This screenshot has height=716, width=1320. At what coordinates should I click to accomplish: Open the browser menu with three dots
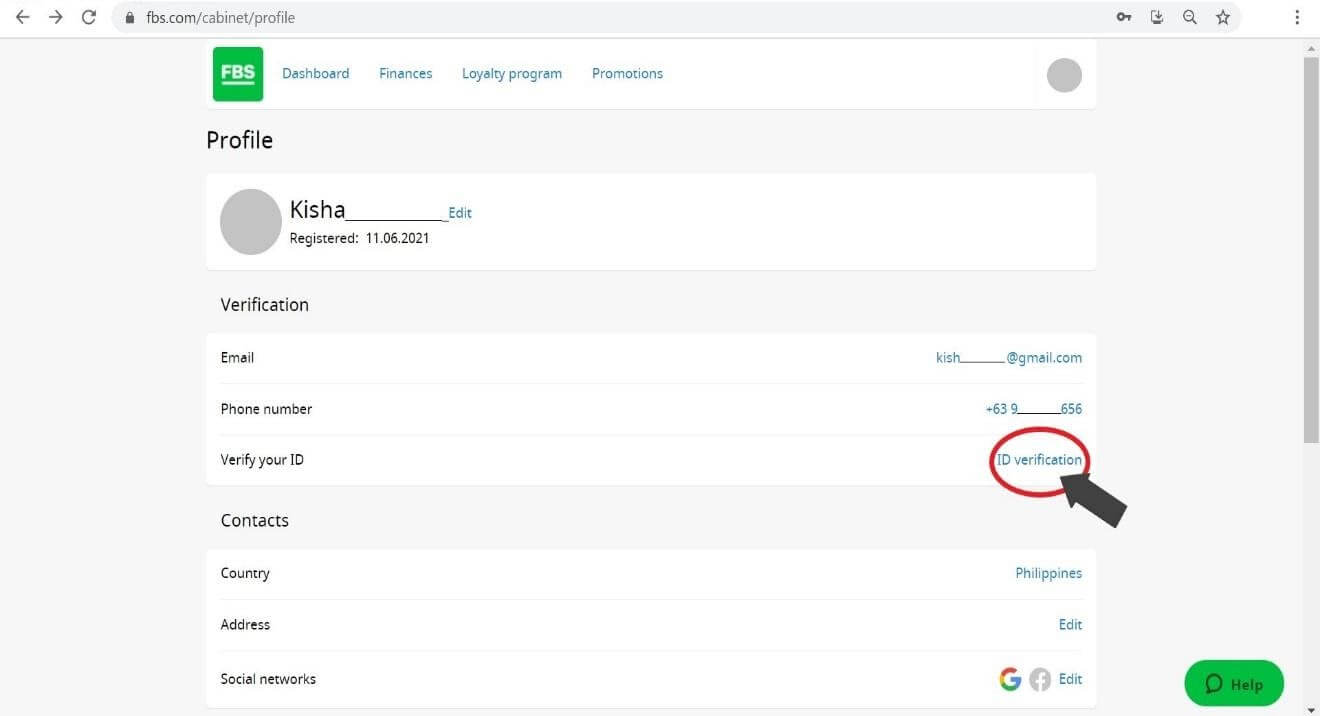(1297, 17)
